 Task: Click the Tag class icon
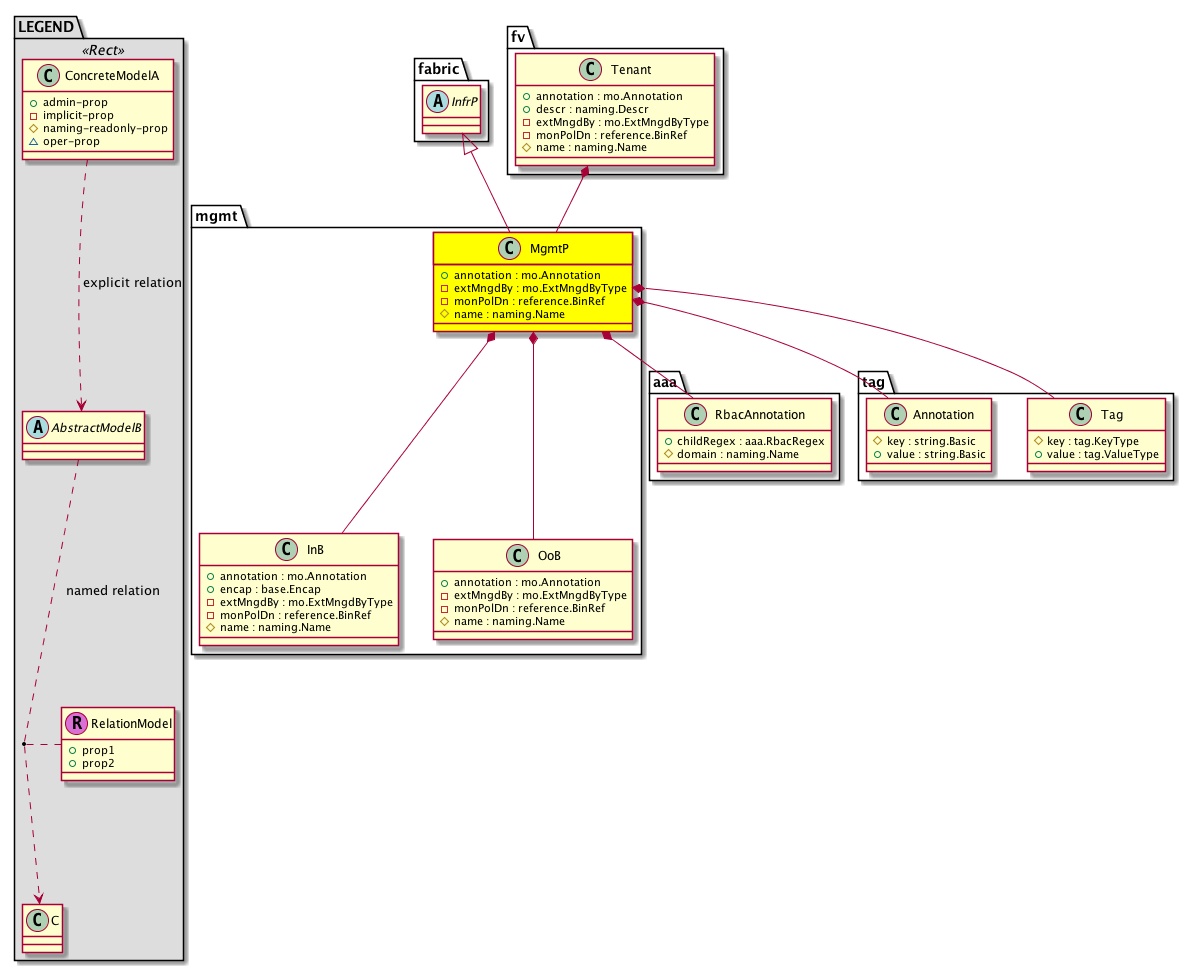(x=1080, y=414)
